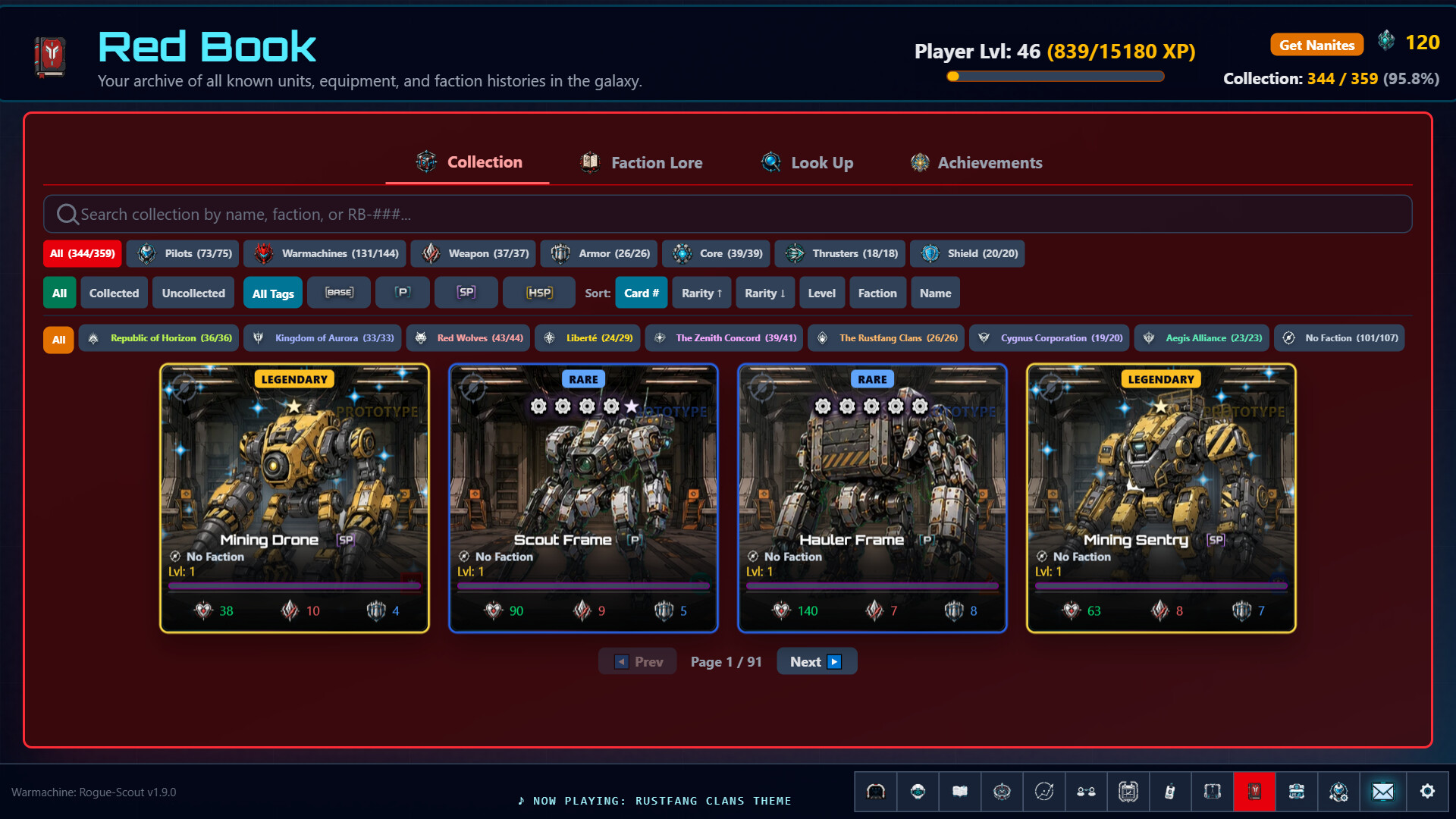Toggle the Collected filter
The image size is (1456, 819).
[x=114, y=293]
